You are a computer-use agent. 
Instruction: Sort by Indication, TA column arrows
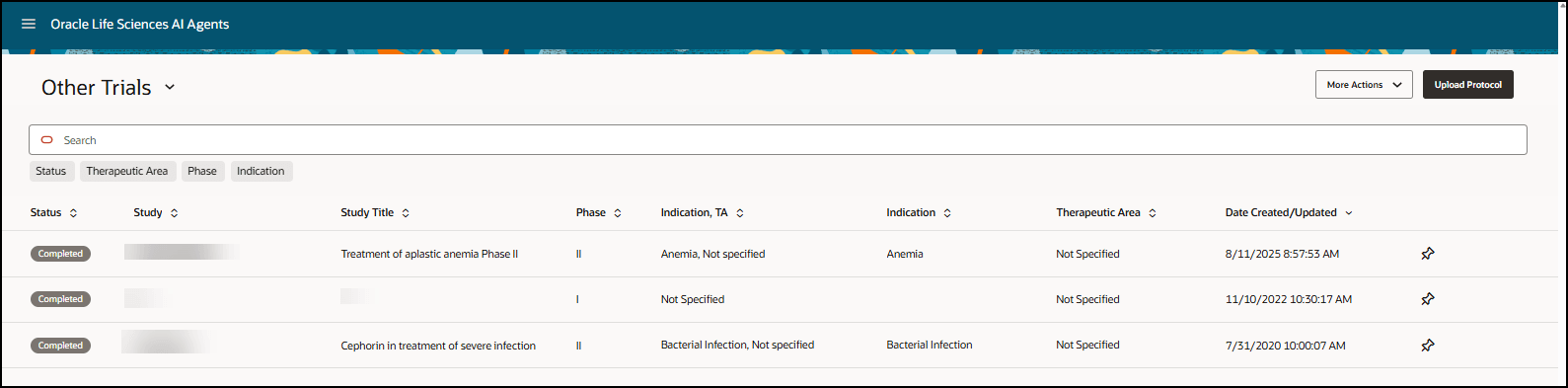point(739,213)
